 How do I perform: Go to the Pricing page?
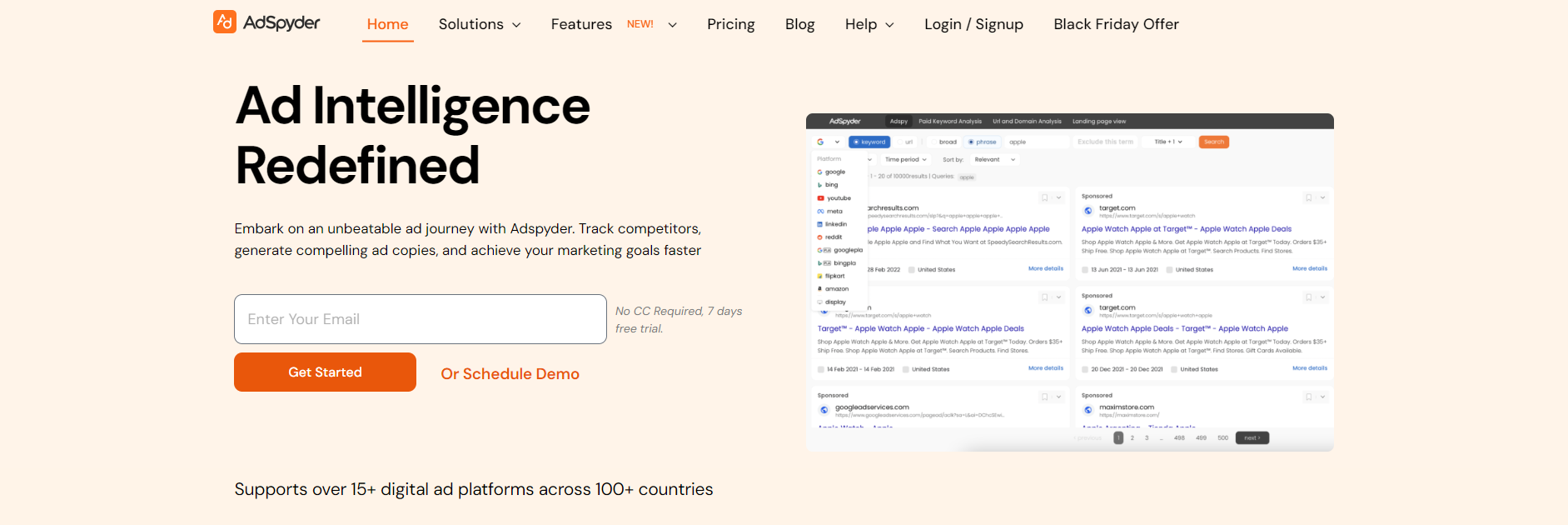(731, 24)
